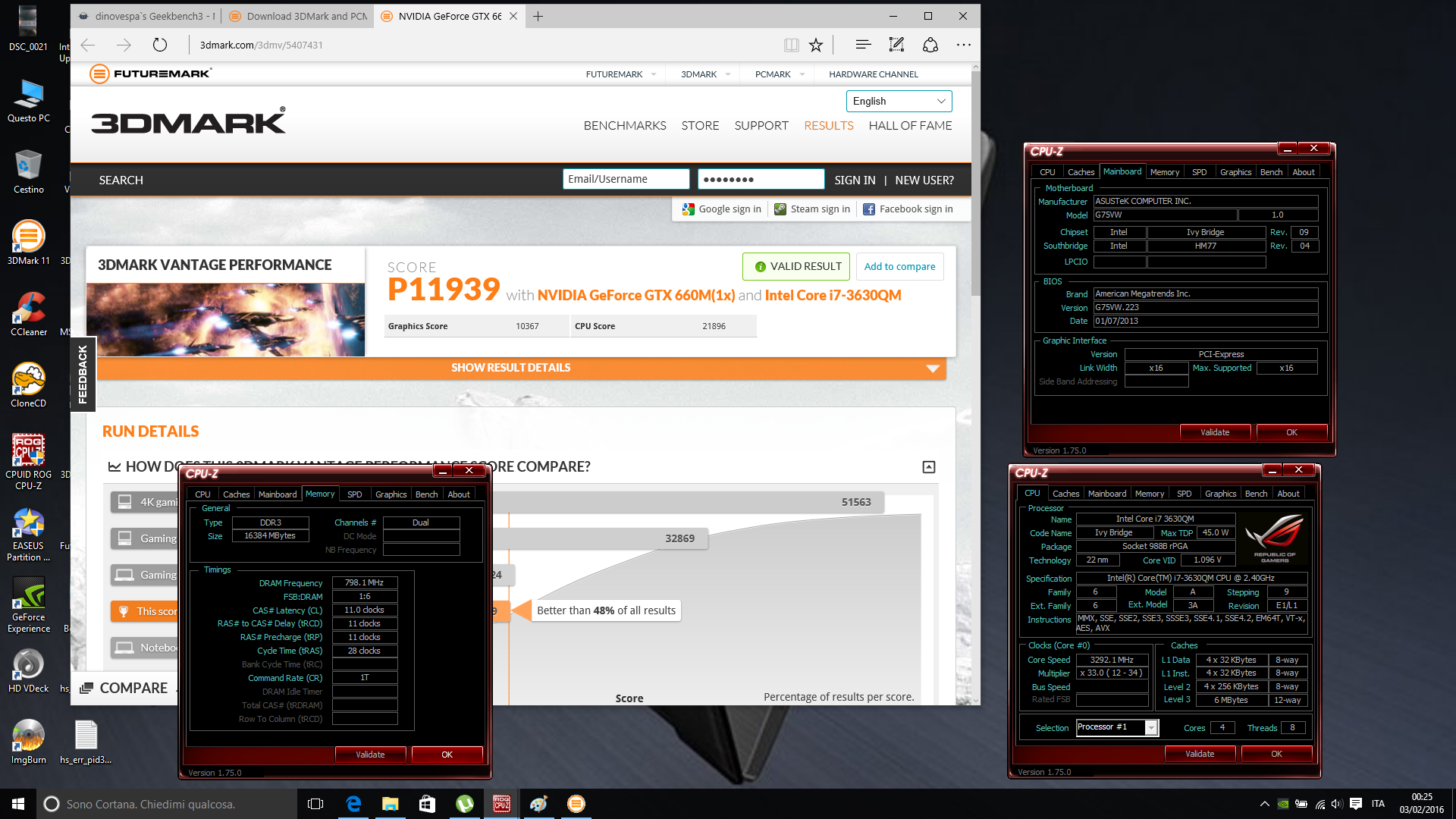Open 3DMark 11 desktop shortcut

point(29,243)
